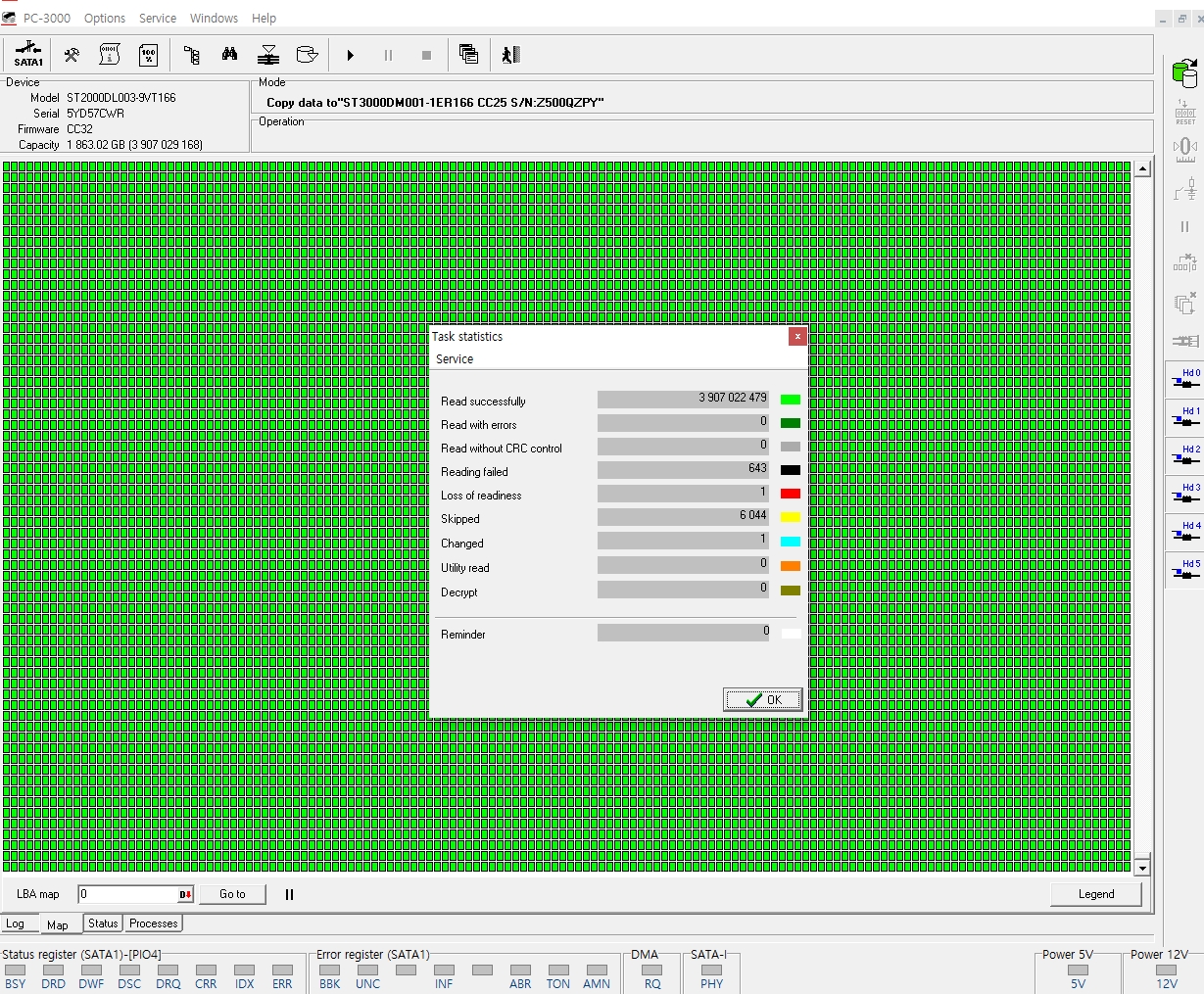Open the hammer and wrench utilities tool

tap(72, 55)
